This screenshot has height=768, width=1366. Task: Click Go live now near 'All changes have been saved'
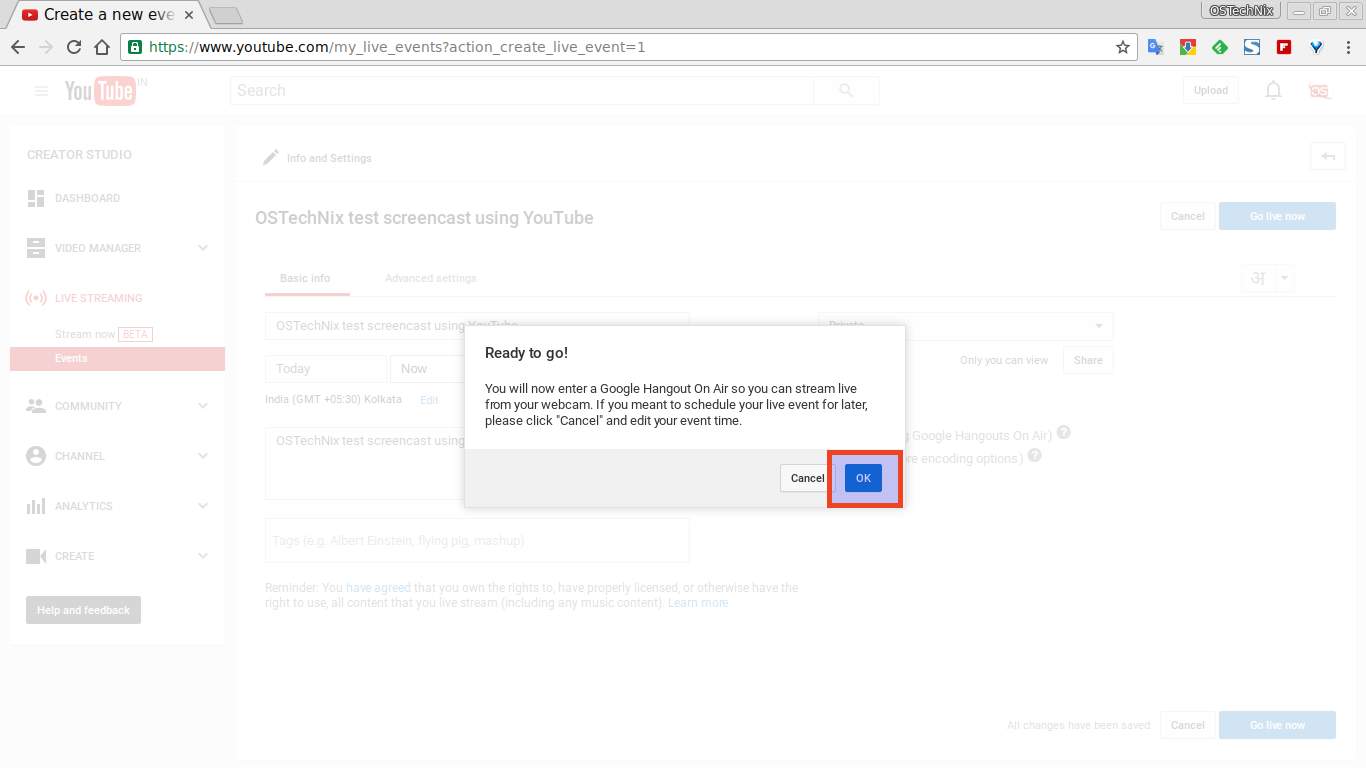pos(1277,725)
